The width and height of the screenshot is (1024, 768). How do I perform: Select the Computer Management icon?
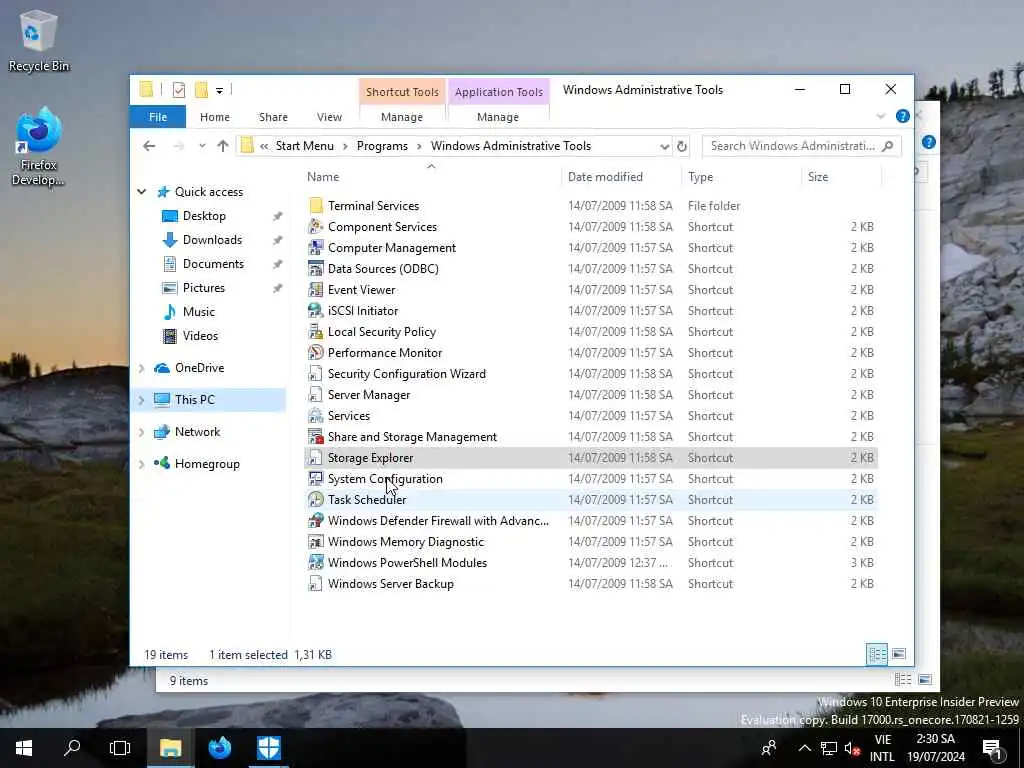[x=316, y=248]
